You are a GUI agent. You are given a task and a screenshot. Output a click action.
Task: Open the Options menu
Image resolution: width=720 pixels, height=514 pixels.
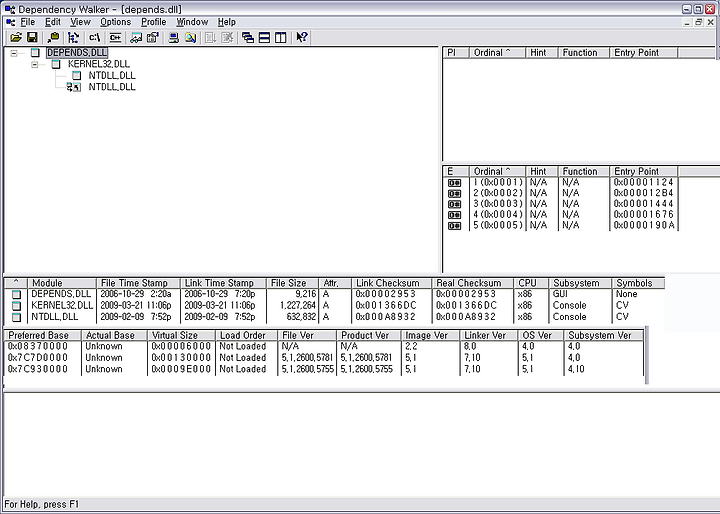116,22
